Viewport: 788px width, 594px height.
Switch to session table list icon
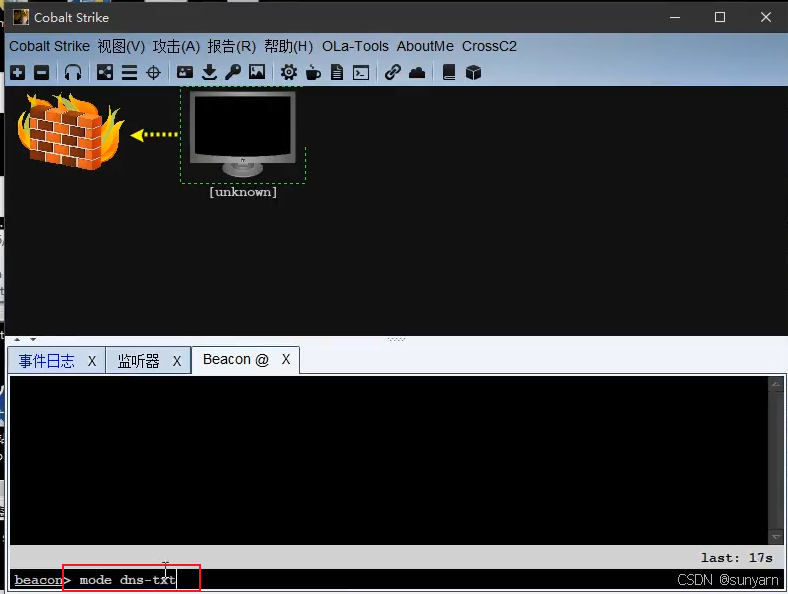[x=129, y=73]
